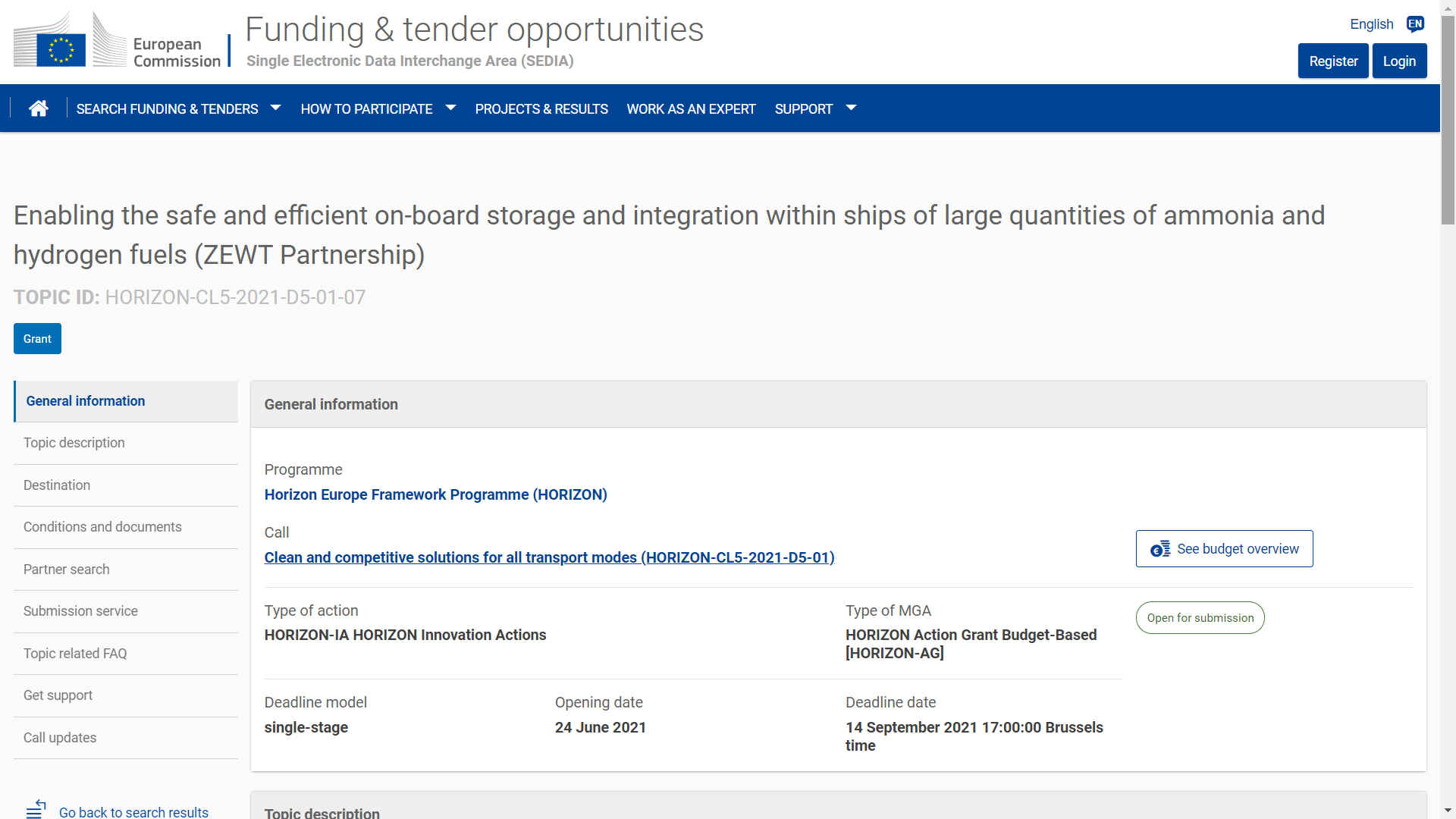Click HORIZON Action Grant Budget-Based text
Screen dimensions: 1456x819
pyautogui.click(x=971, y=644)
